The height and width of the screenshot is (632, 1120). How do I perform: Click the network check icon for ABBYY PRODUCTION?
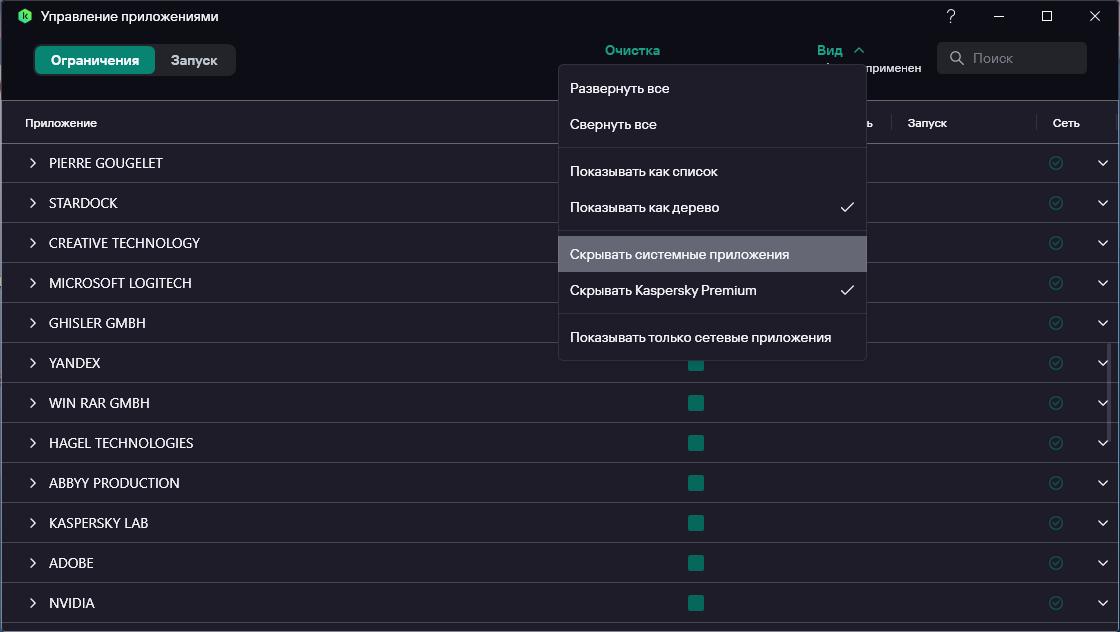click(1055, 483)
